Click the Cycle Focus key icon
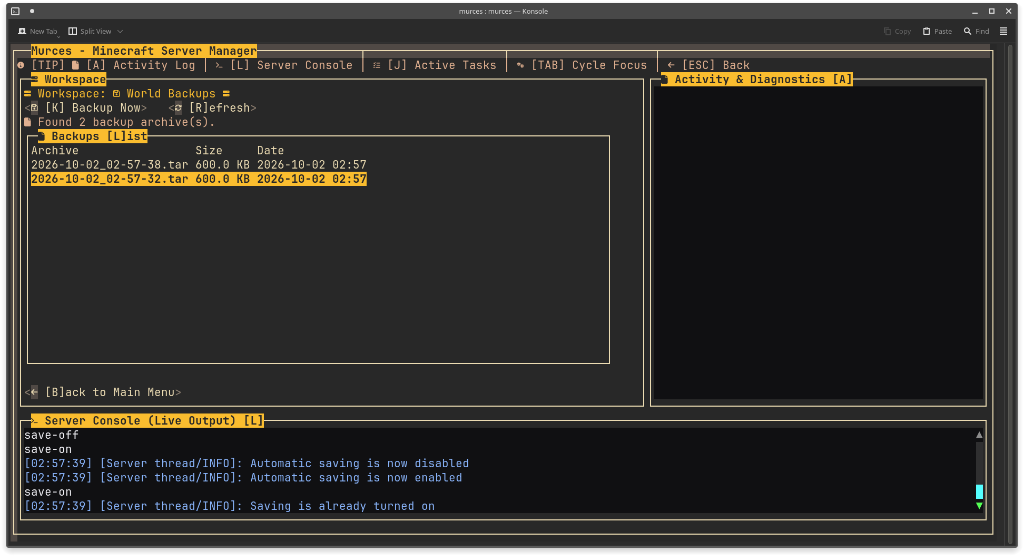 pos(520,65)
